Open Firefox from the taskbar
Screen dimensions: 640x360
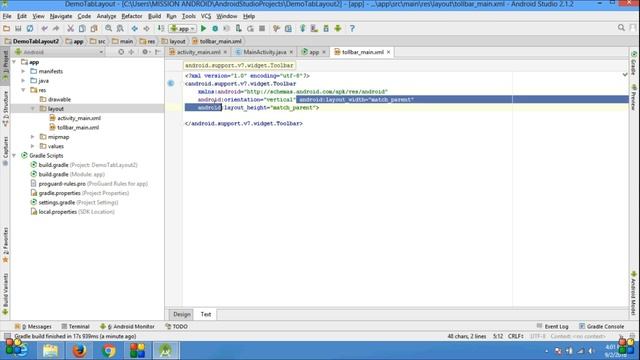coord(79,351)
